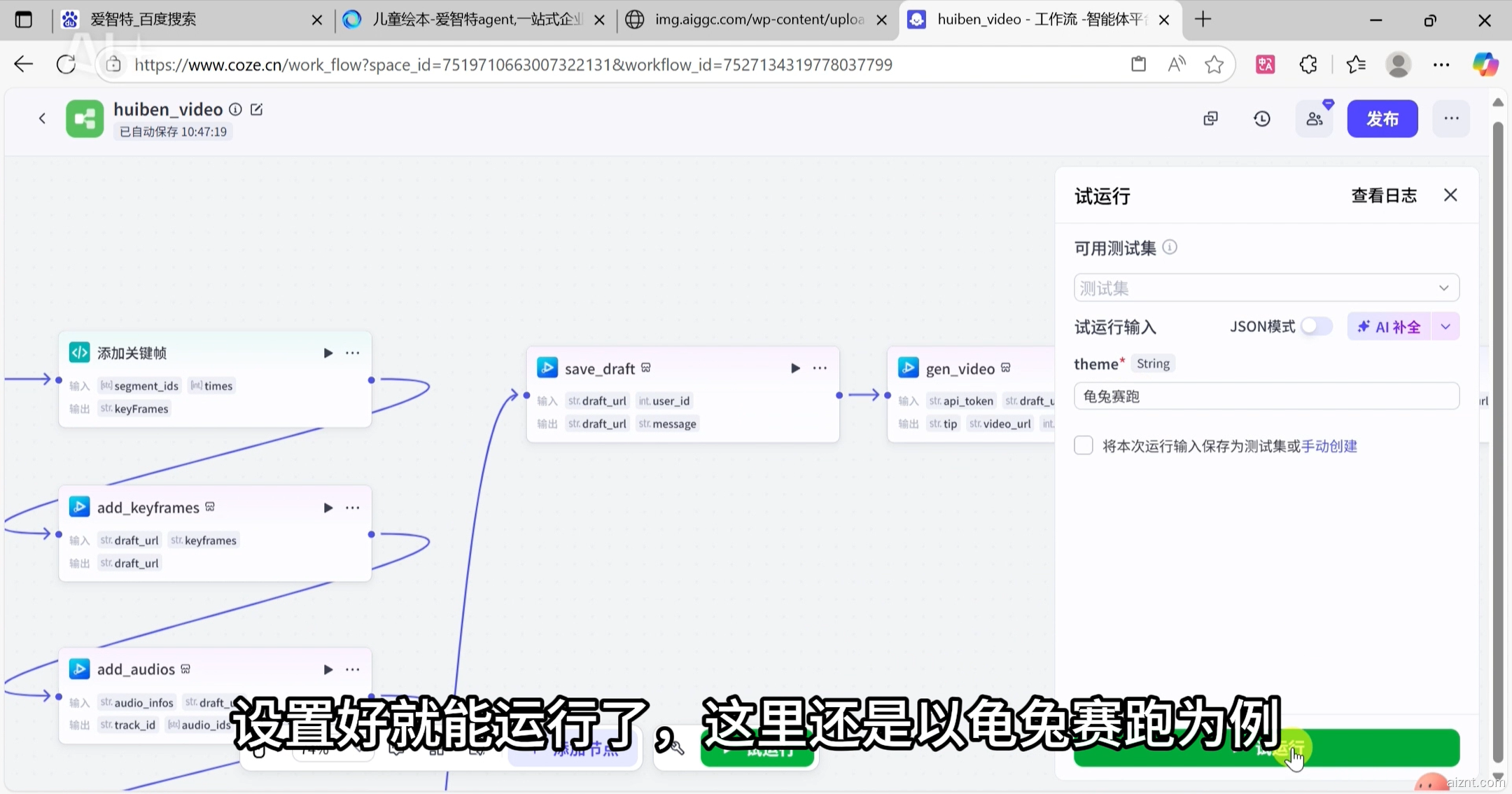Click the 发布 publish button
The width and height of the screenshot is (1512, 794).
coord(1382,118)
